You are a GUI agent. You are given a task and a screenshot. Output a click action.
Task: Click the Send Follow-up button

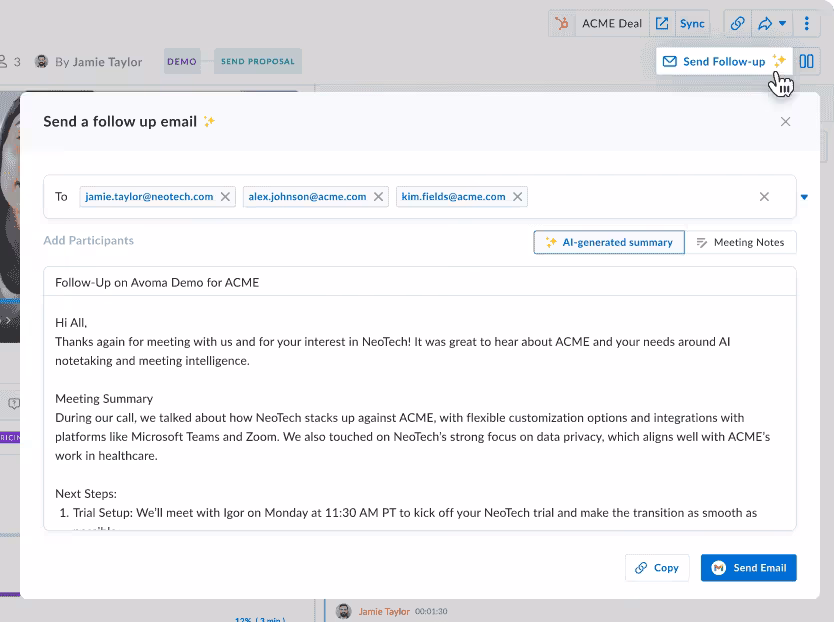click(723, 61)
